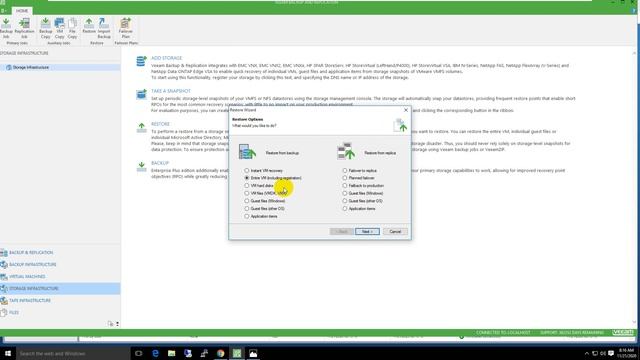
Task: Open the Photos app from the taskbar
Action: [x=253, y=353]
